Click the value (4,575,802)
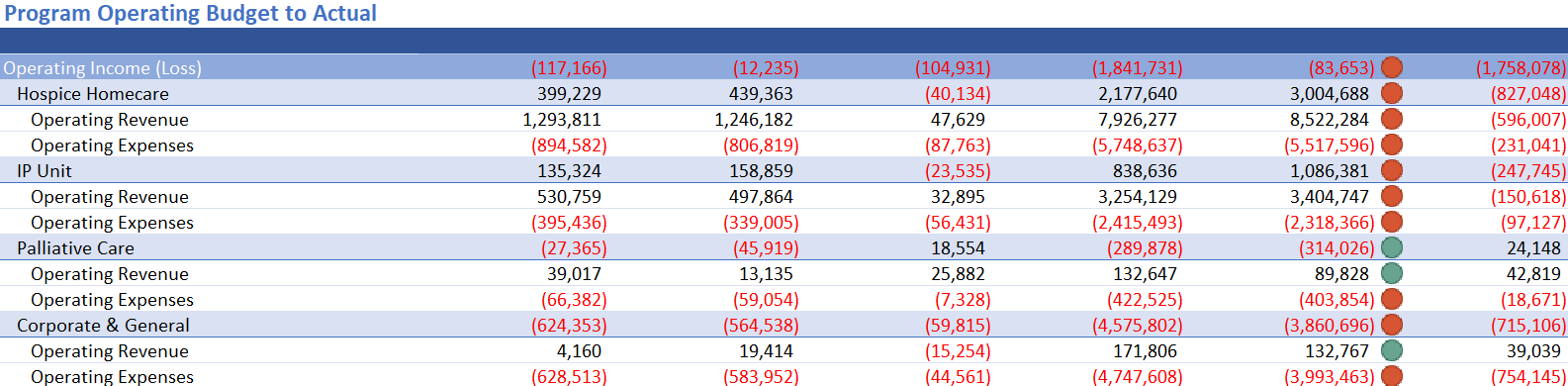The image size is (1568, 386). (1137, 326)
